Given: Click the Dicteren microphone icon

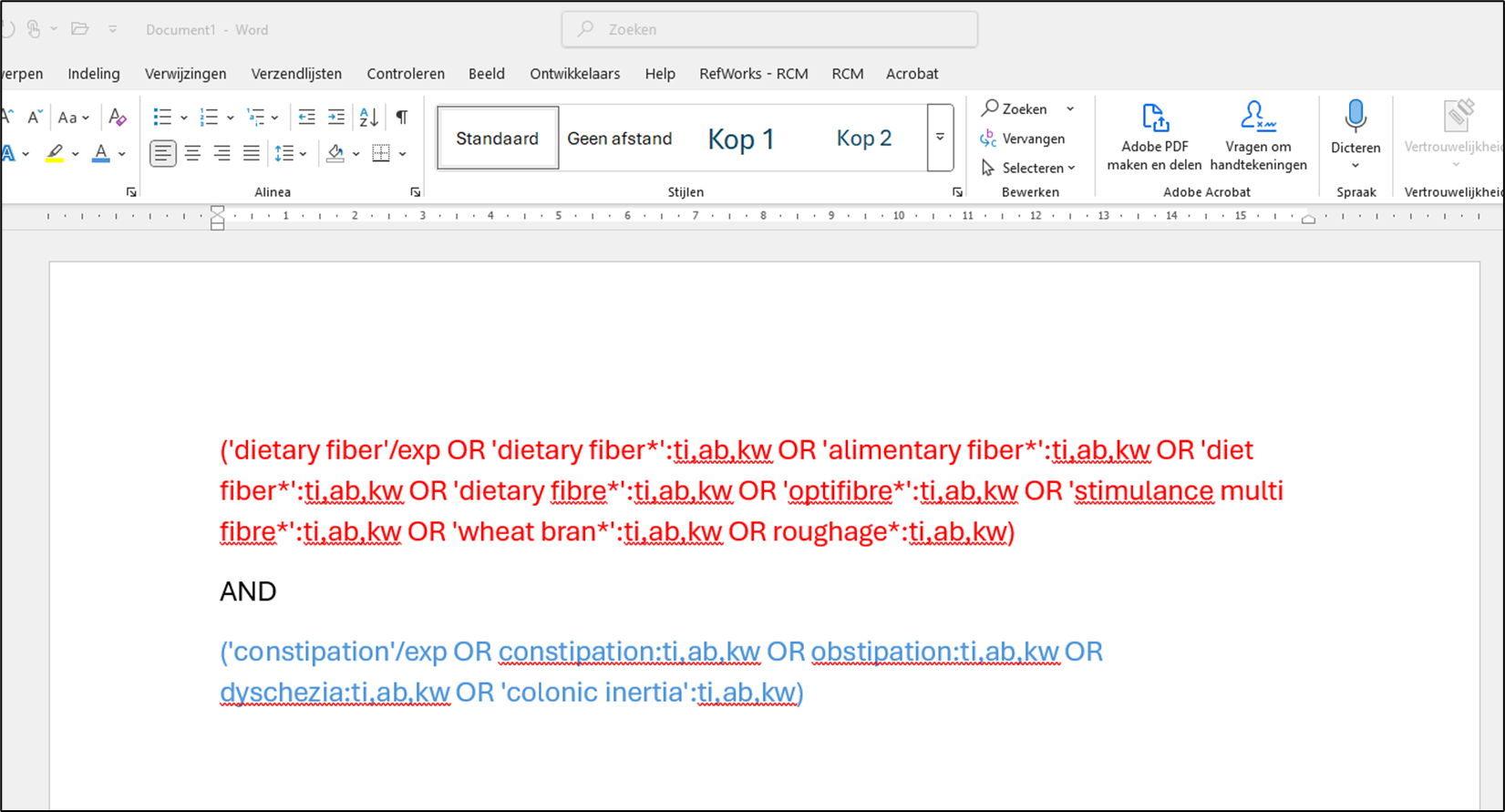Looking at the screenshot, I should click(1356, 118).
